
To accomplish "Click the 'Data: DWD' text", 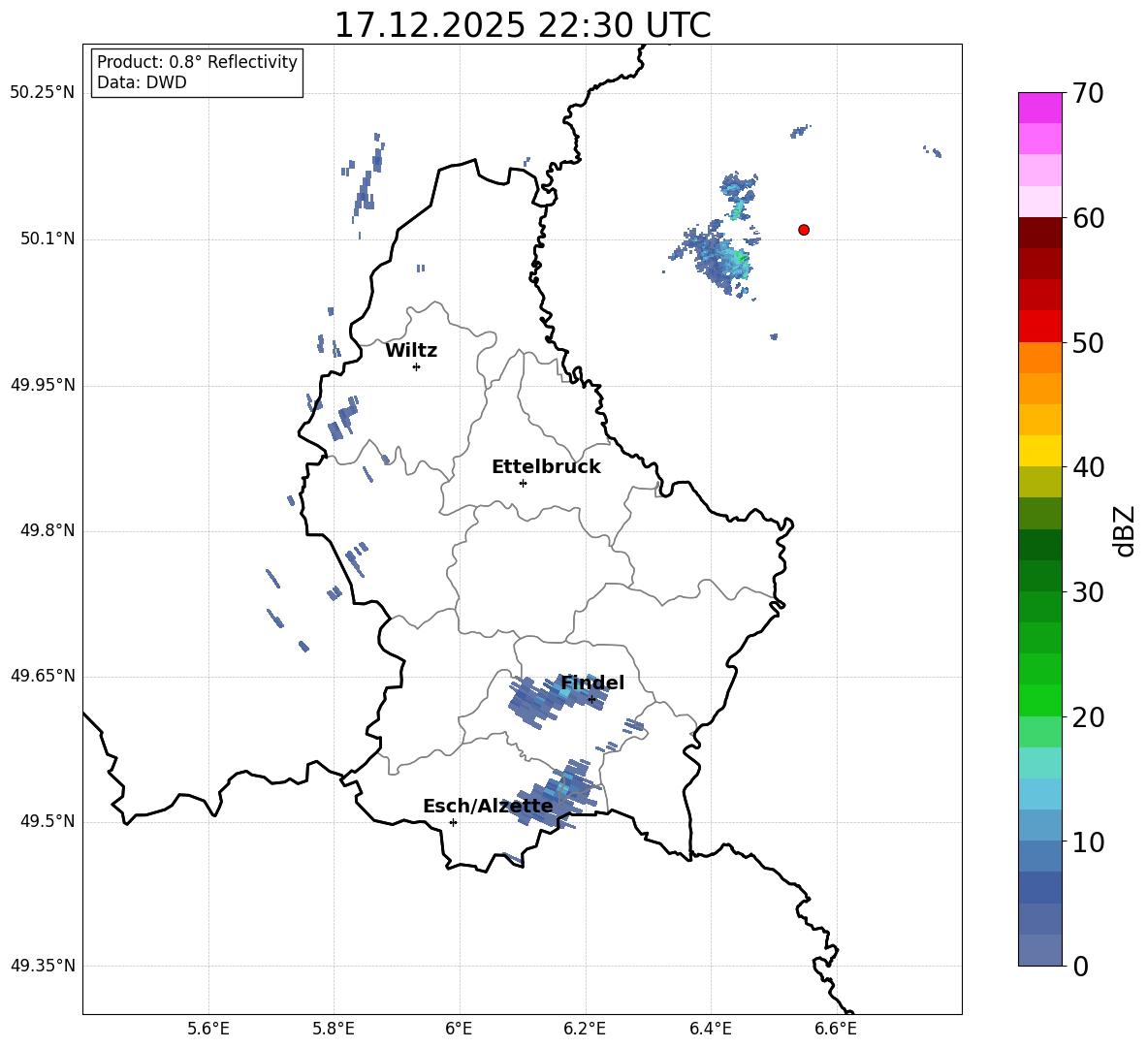I will 142,82.
